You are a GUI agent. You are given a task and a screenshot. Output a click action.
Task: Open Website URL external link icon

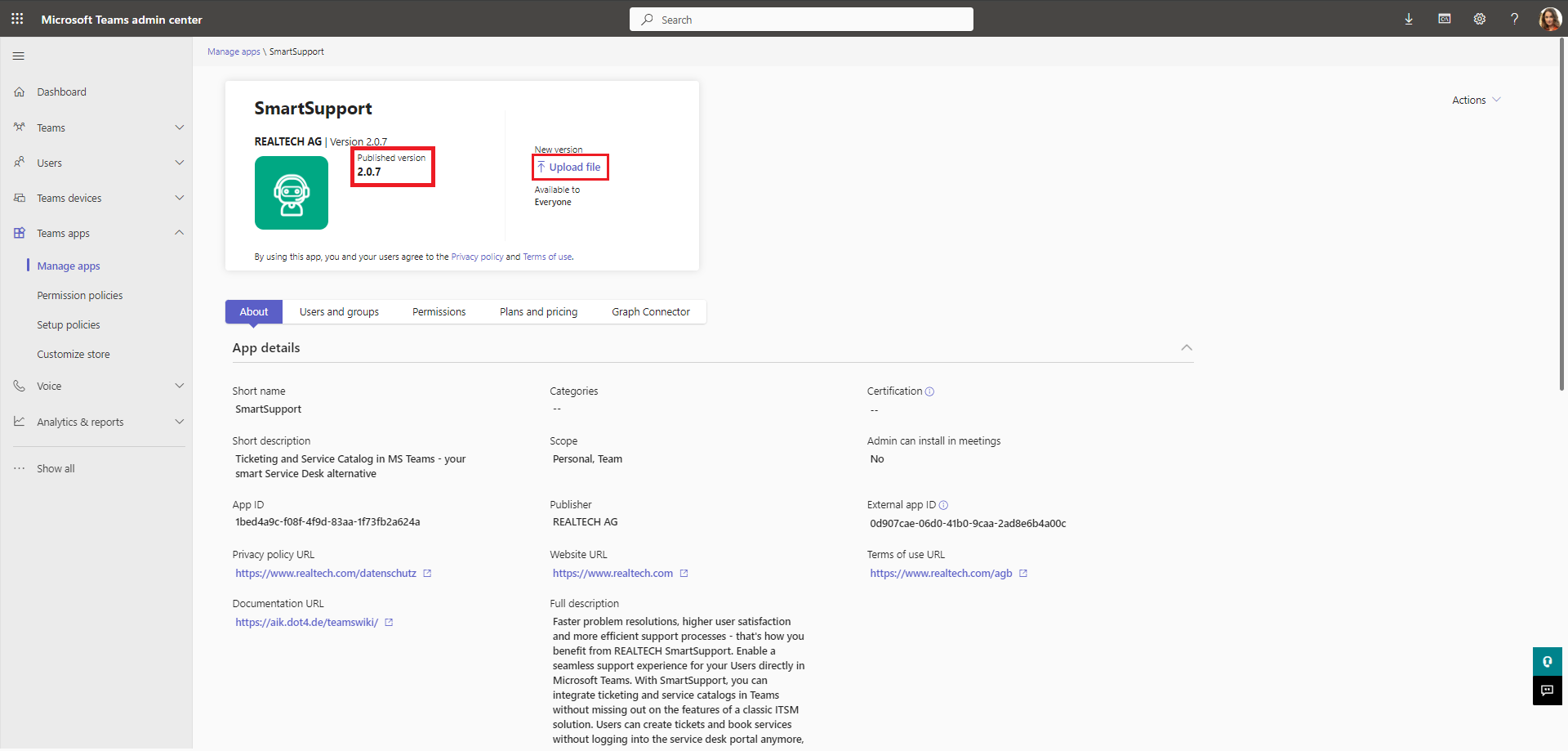[x=684, y=574]
